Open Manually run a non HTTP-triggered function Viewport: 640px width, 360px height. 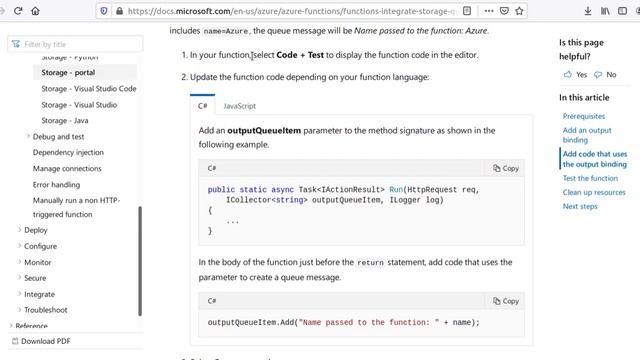click(x=76, y=207)
